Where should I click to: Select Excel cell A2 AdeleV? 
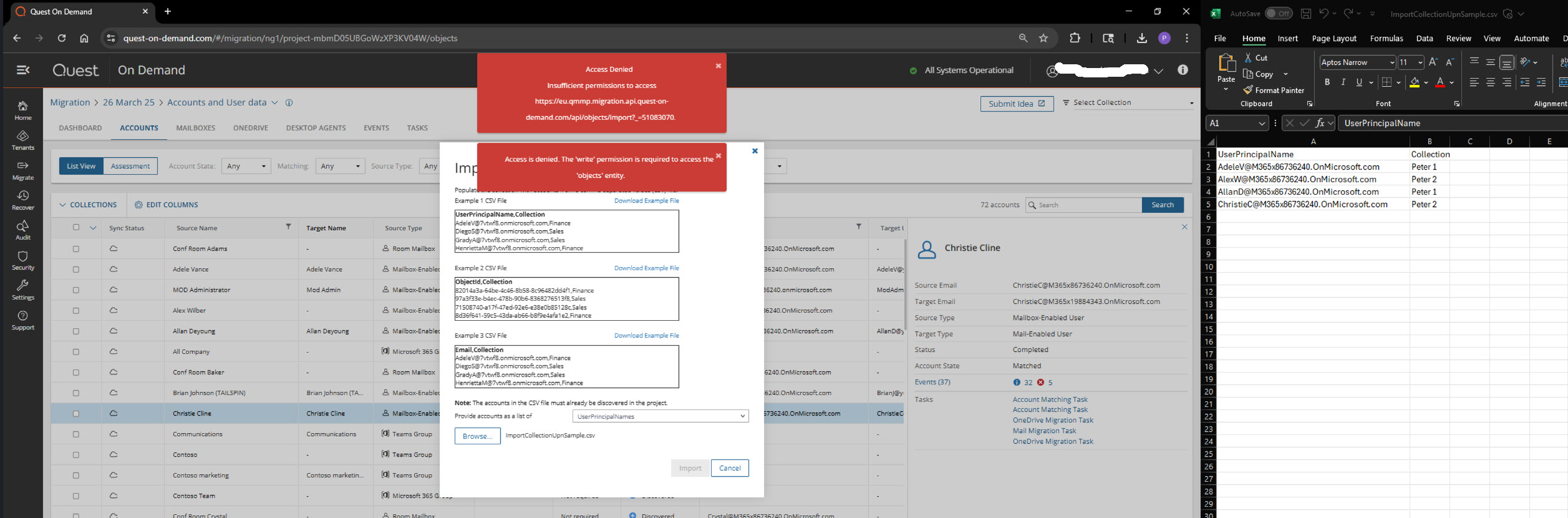[x=1313, y=167]
